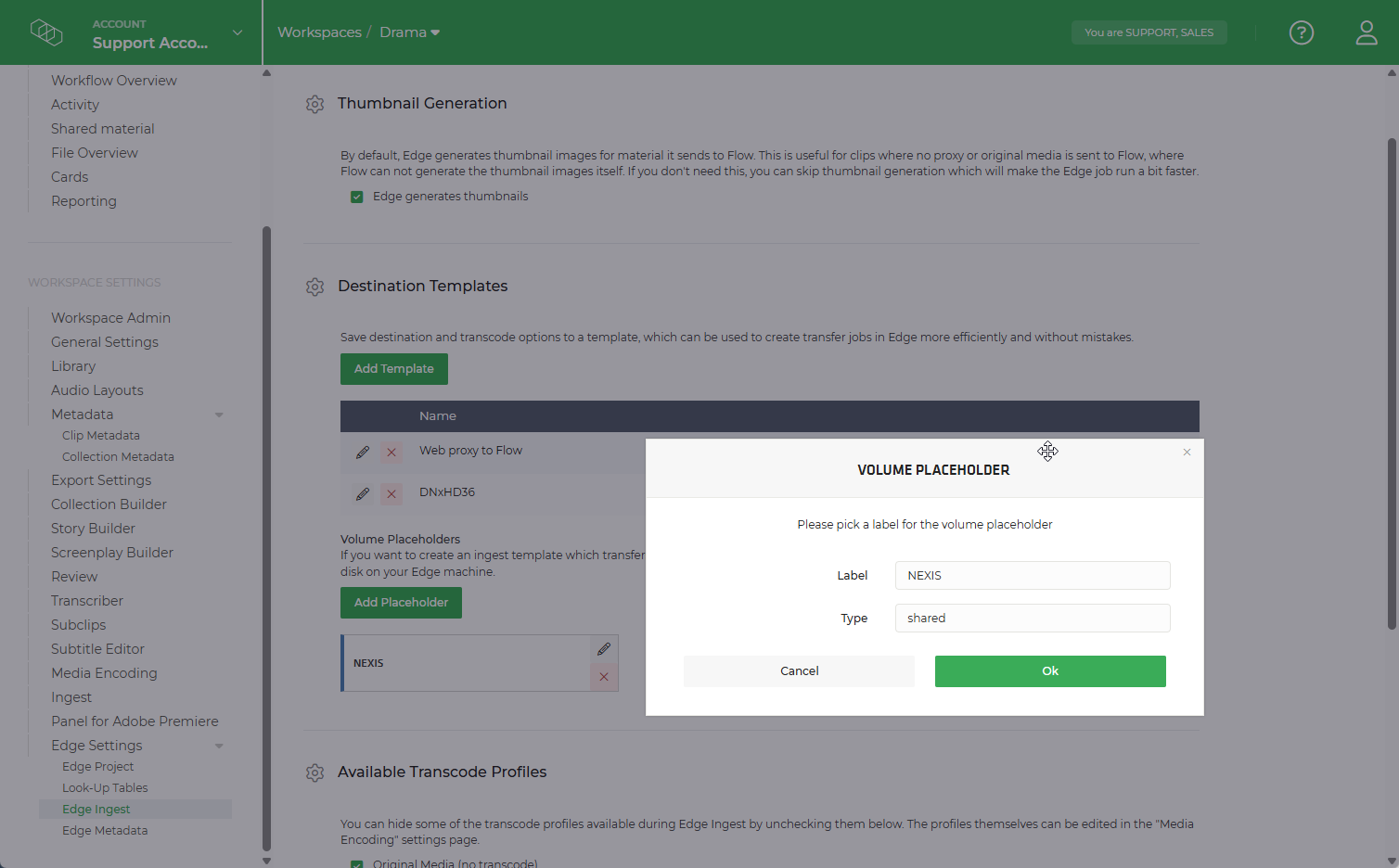Open the help question mark icon
1399x868 pixels.
pos(1302,32)
